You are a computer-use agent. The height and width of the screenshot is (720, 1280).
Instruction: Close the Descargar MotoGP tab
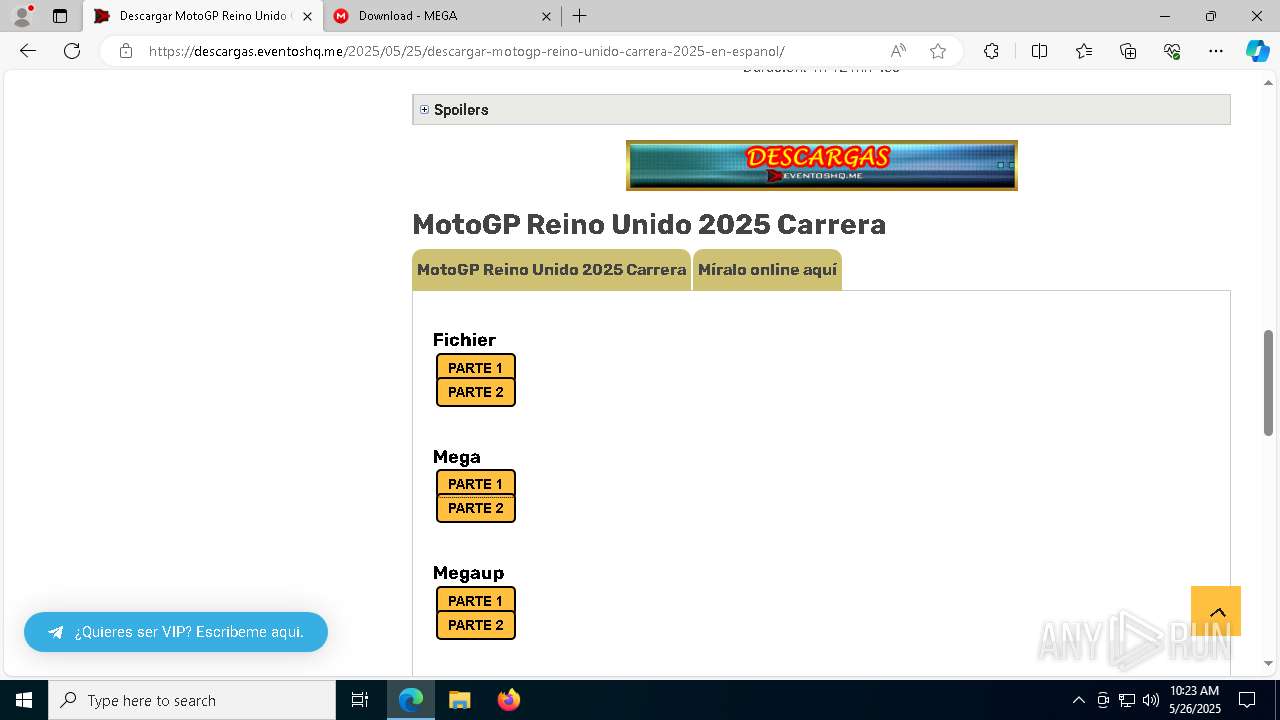(x=307, y=16)
